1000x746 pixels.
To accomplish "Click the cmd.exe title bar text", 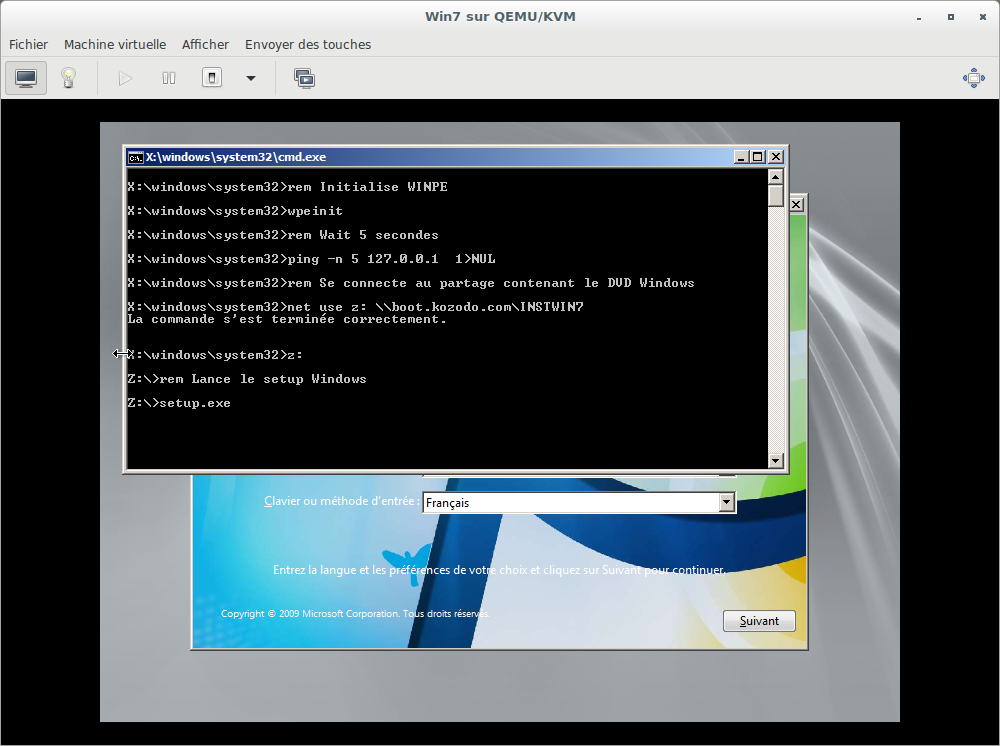I will click(236, 157).
